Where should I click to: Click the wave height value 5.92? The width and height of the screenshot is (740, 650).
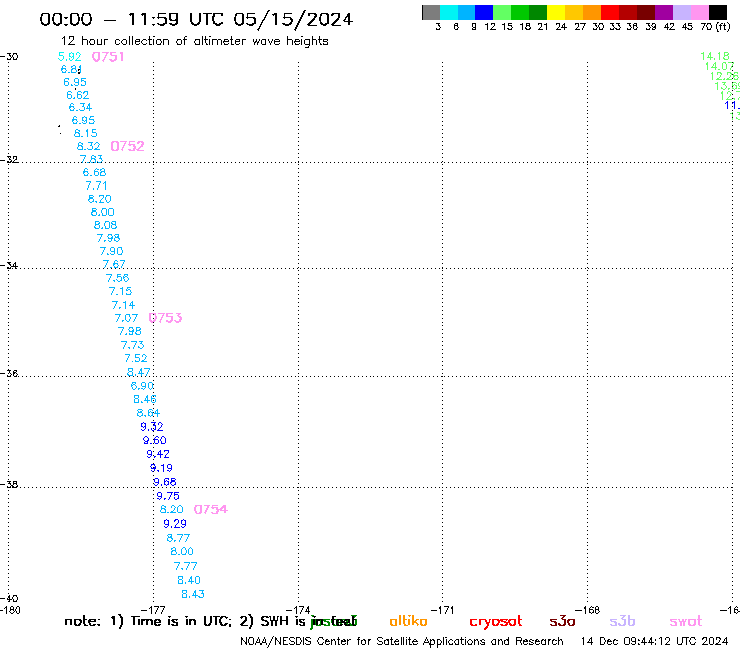69,57
